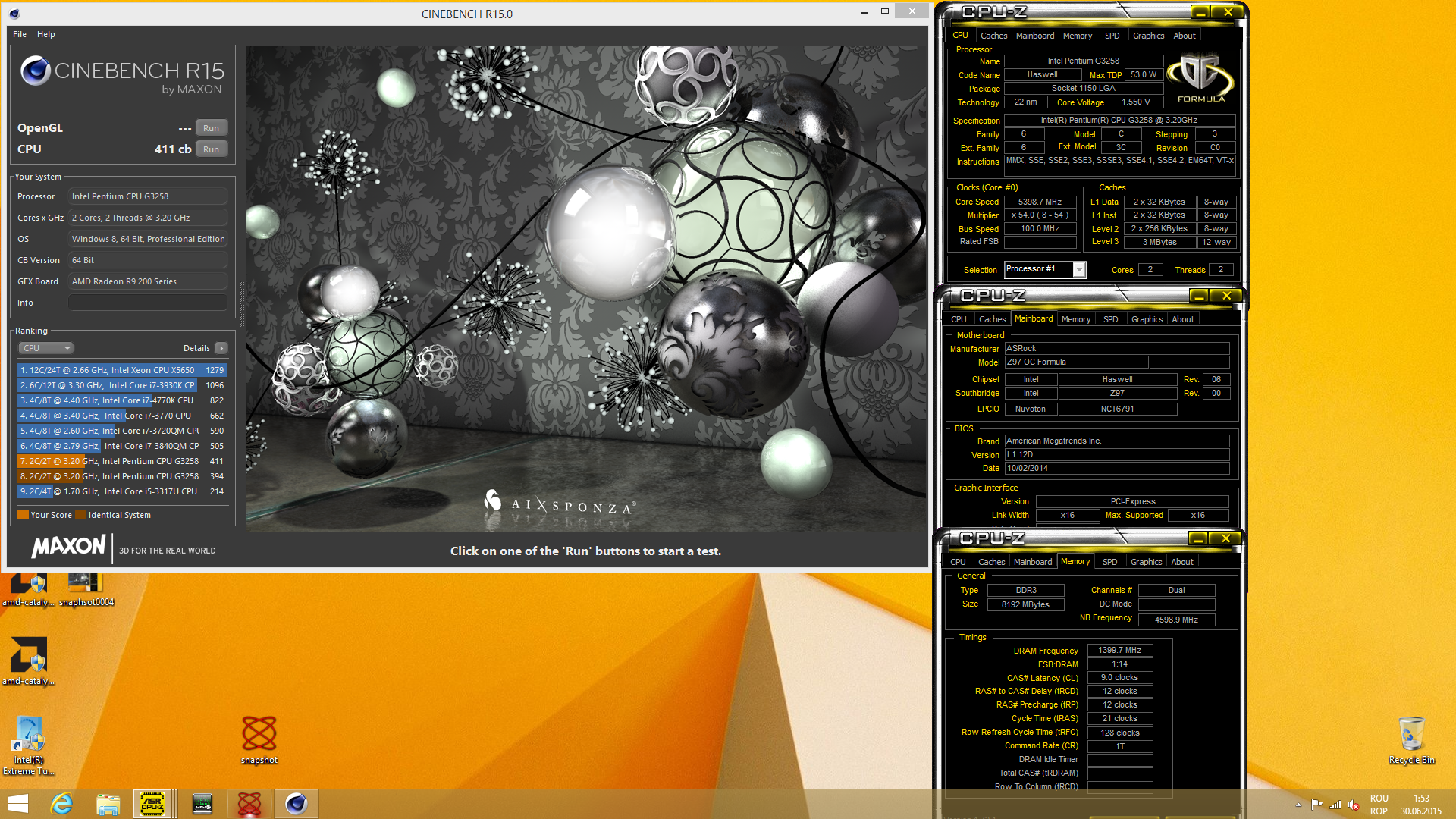1456x819 pixels.
Task: Click the rendered Cinebench scene image
Action: click(x=585, y=288)
